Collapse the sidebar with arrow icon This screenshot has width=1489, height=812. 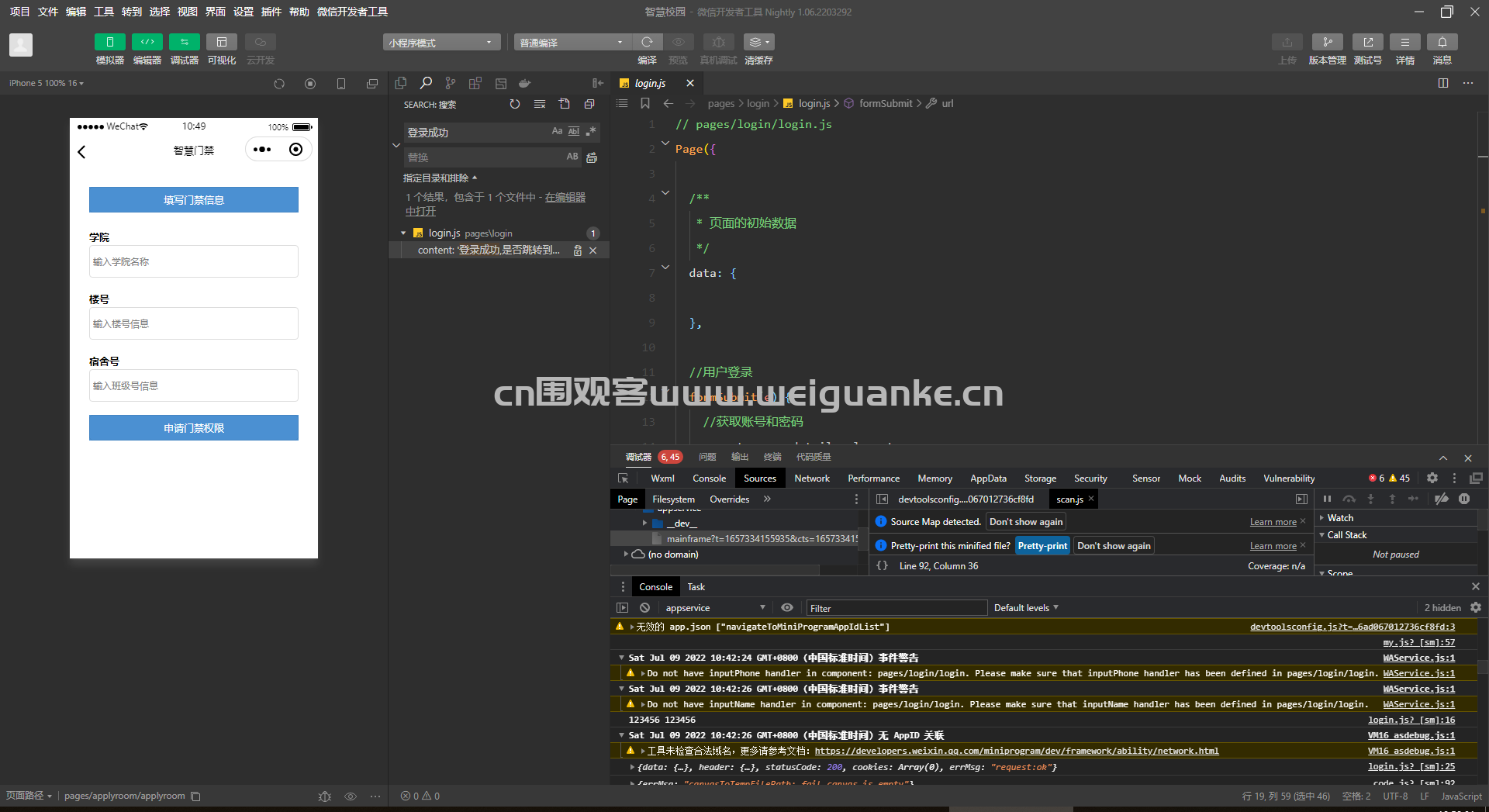[x=598, y=83]
